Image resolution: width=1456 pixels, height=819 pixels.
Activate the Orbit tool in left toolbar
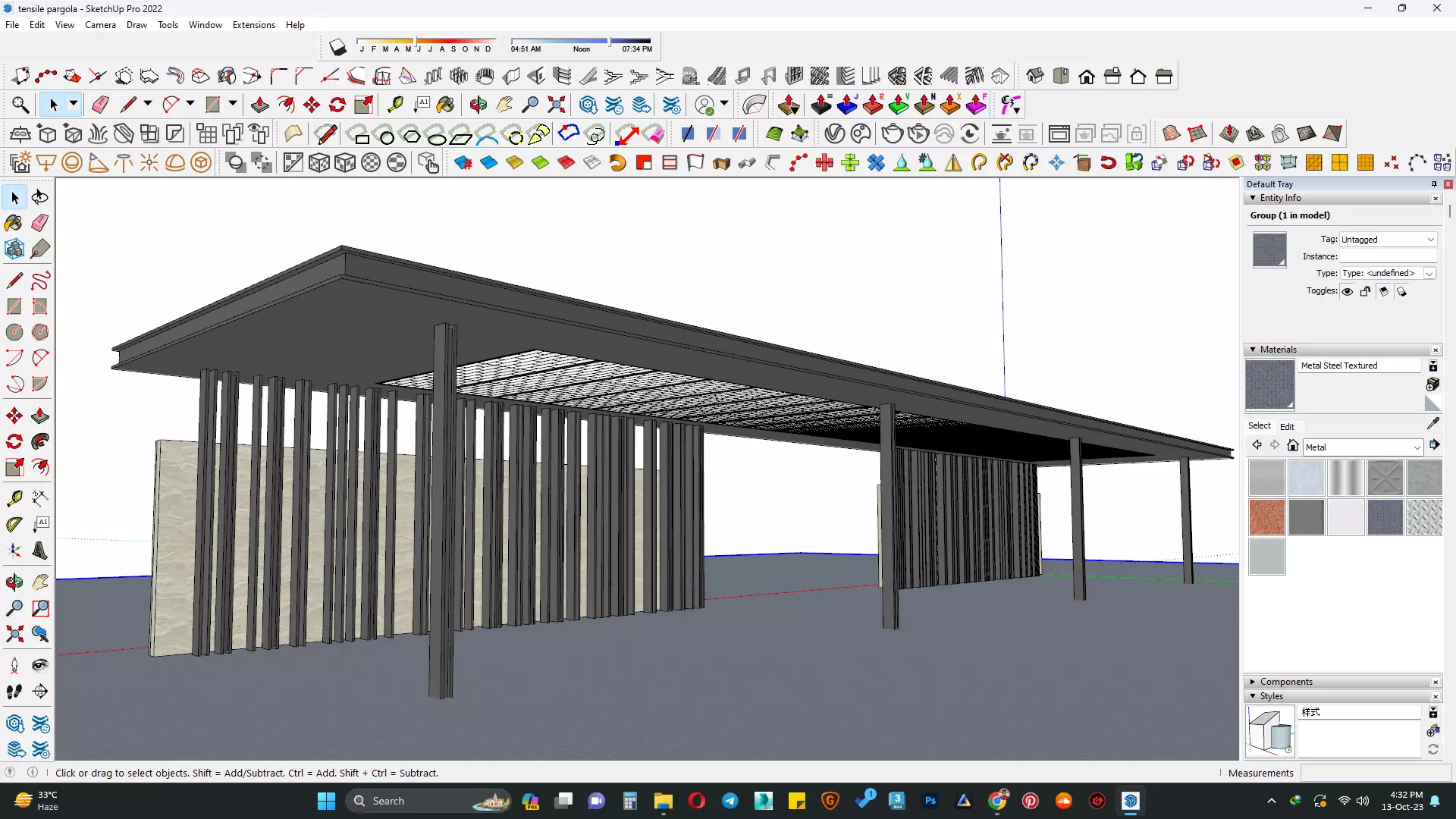pos(14,582)
